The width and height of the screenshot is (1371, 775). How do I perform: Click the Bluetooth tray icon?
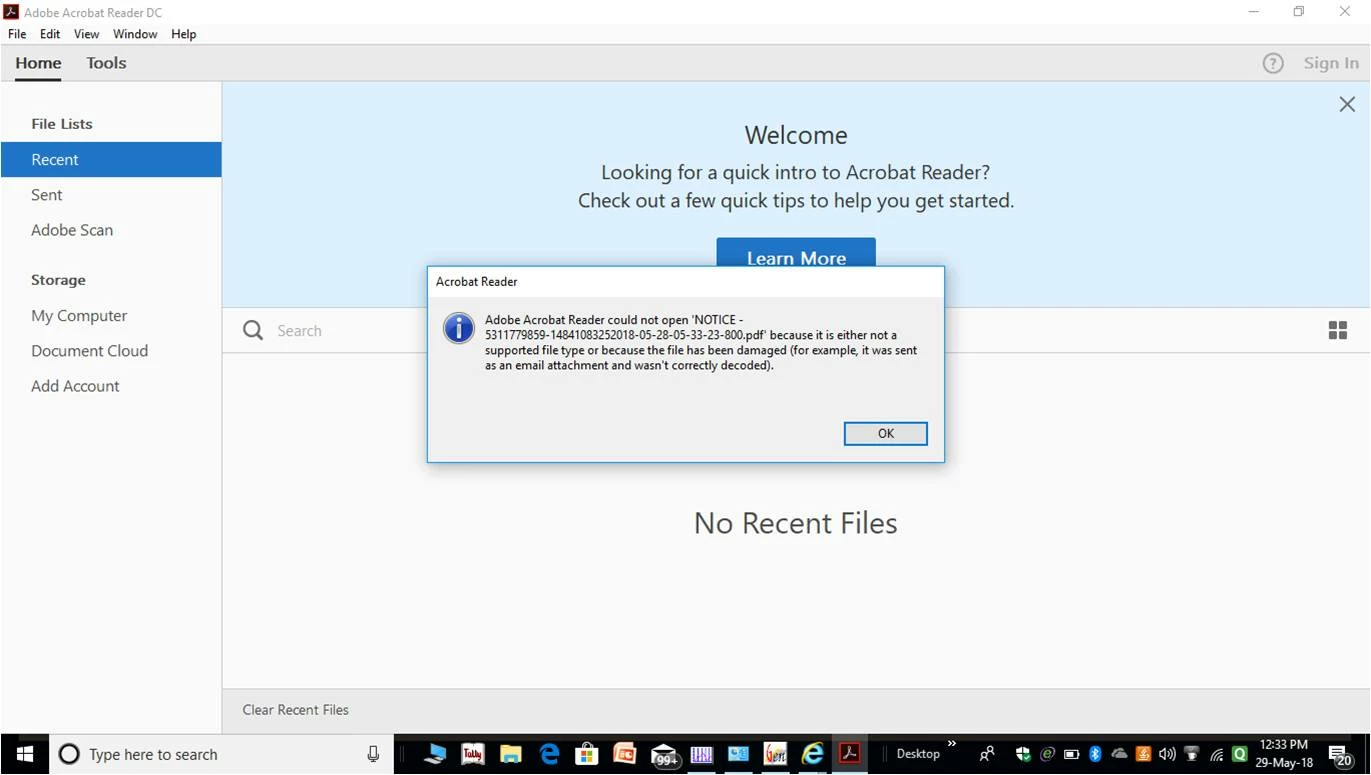1095,754
